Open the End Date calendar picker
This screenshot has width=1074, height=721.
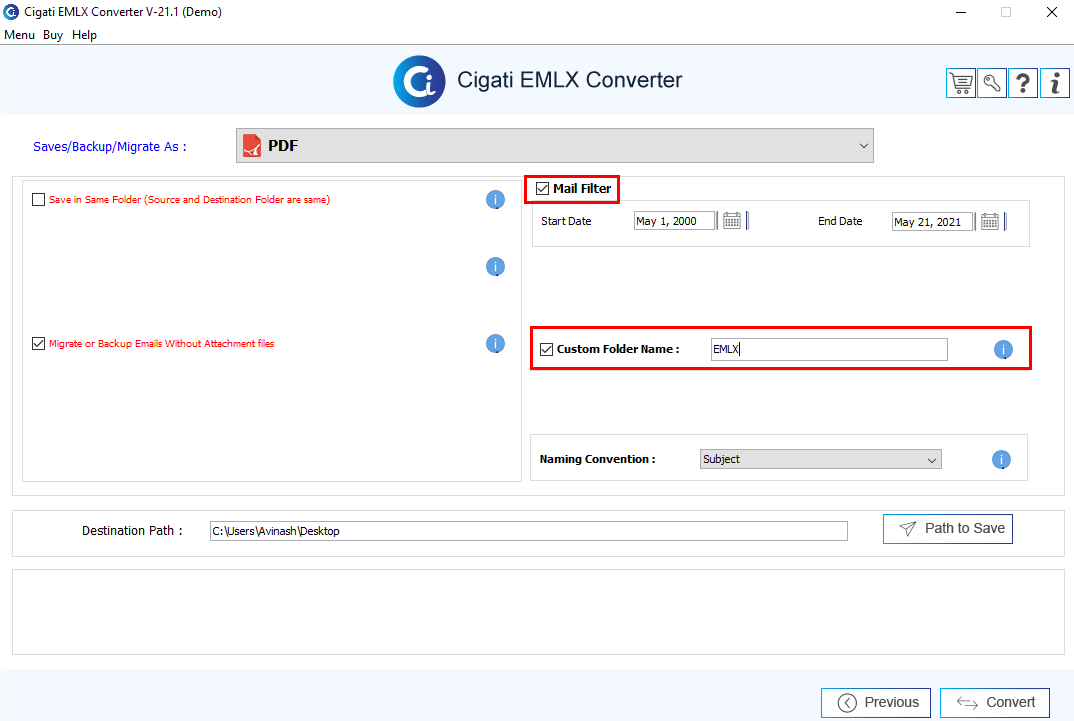990,222
